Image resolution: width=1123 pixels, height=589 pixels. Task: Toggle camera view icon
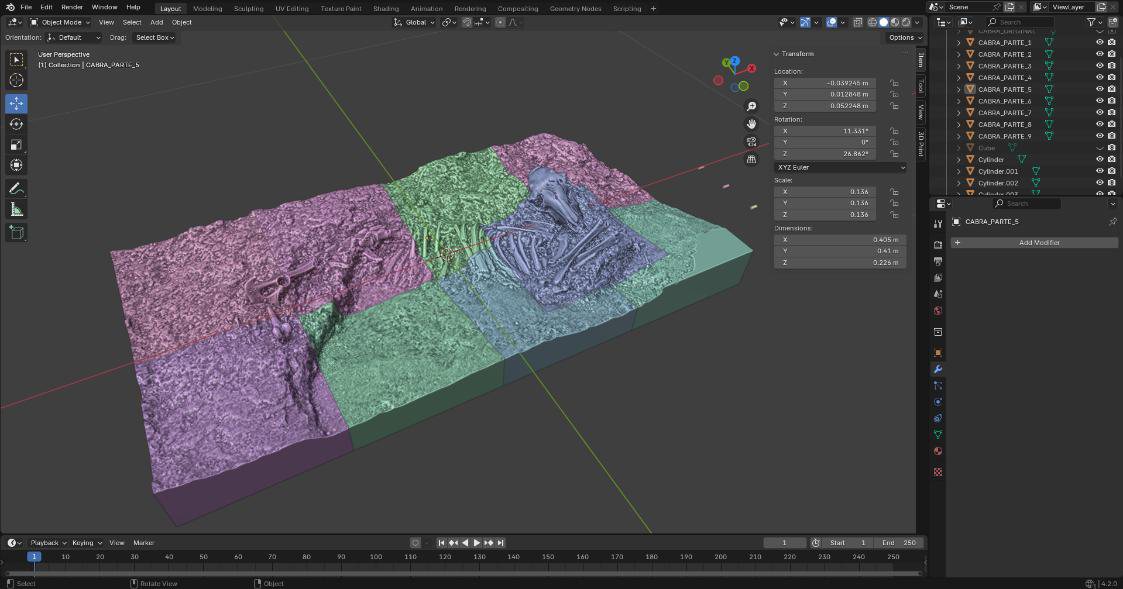pyautogui.click(x=751, y=142)
